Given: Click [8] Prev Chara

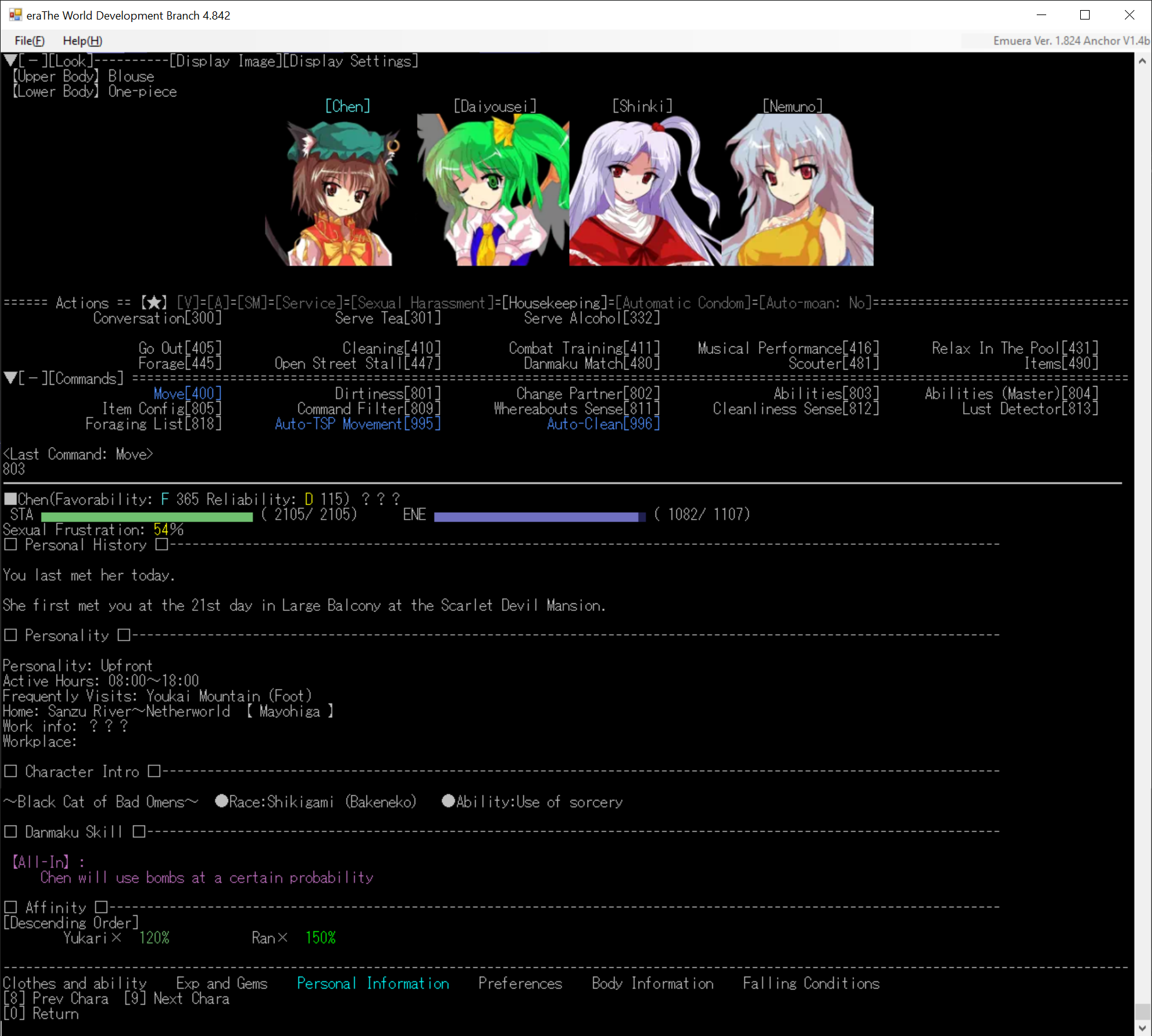Looking at the screenshot, I should pyautogui.click(x=56, y=998).
